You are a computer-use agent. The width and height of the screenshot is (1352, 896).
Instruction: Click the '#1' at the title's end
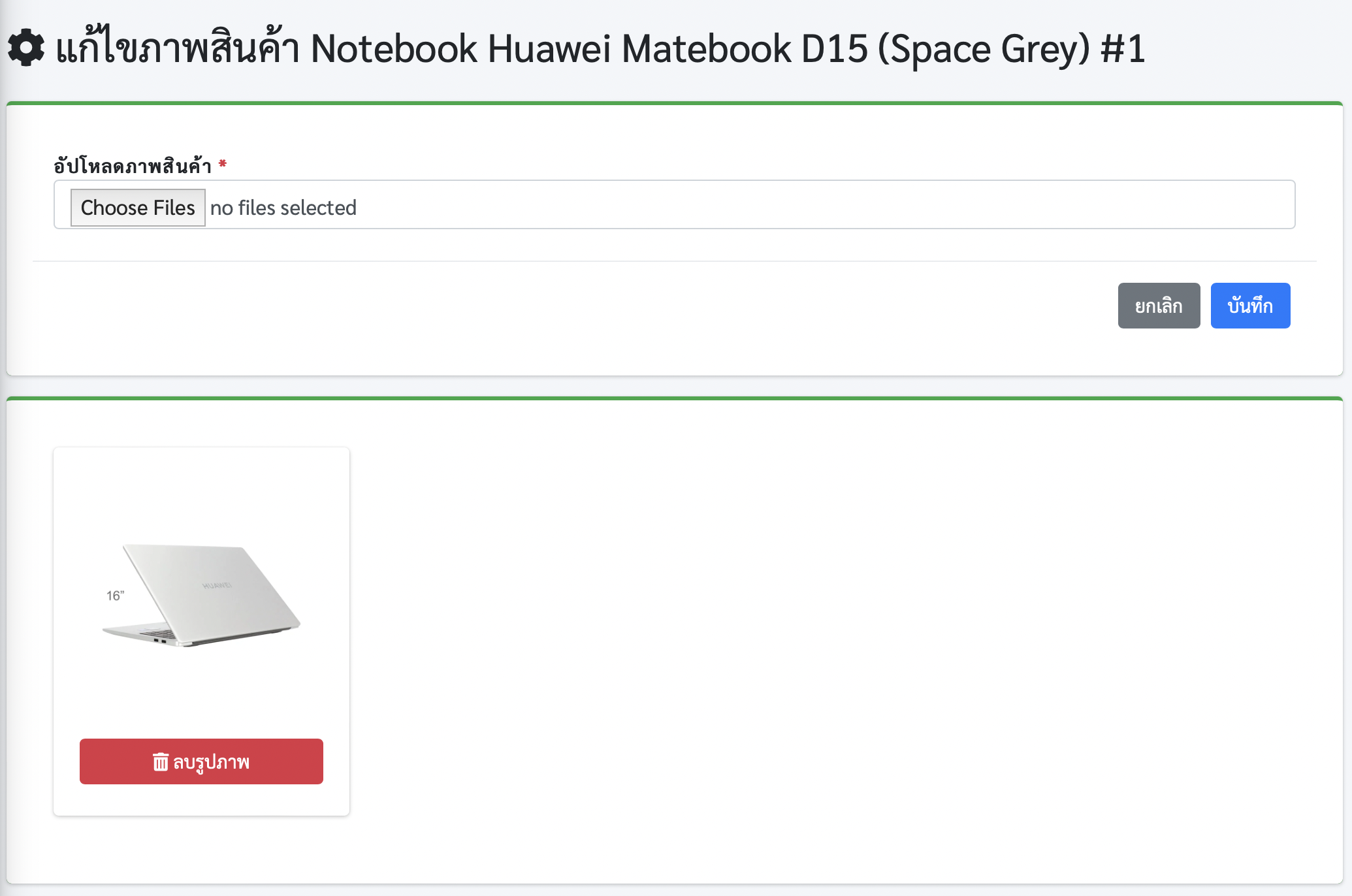1122,49
